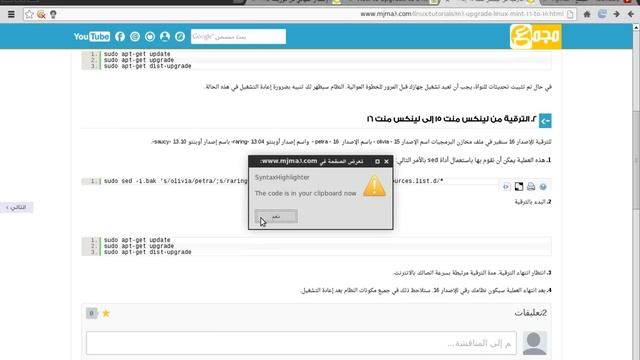Click the round icon right of Facebook
This screenshot has width=640, height=360.
135,37
